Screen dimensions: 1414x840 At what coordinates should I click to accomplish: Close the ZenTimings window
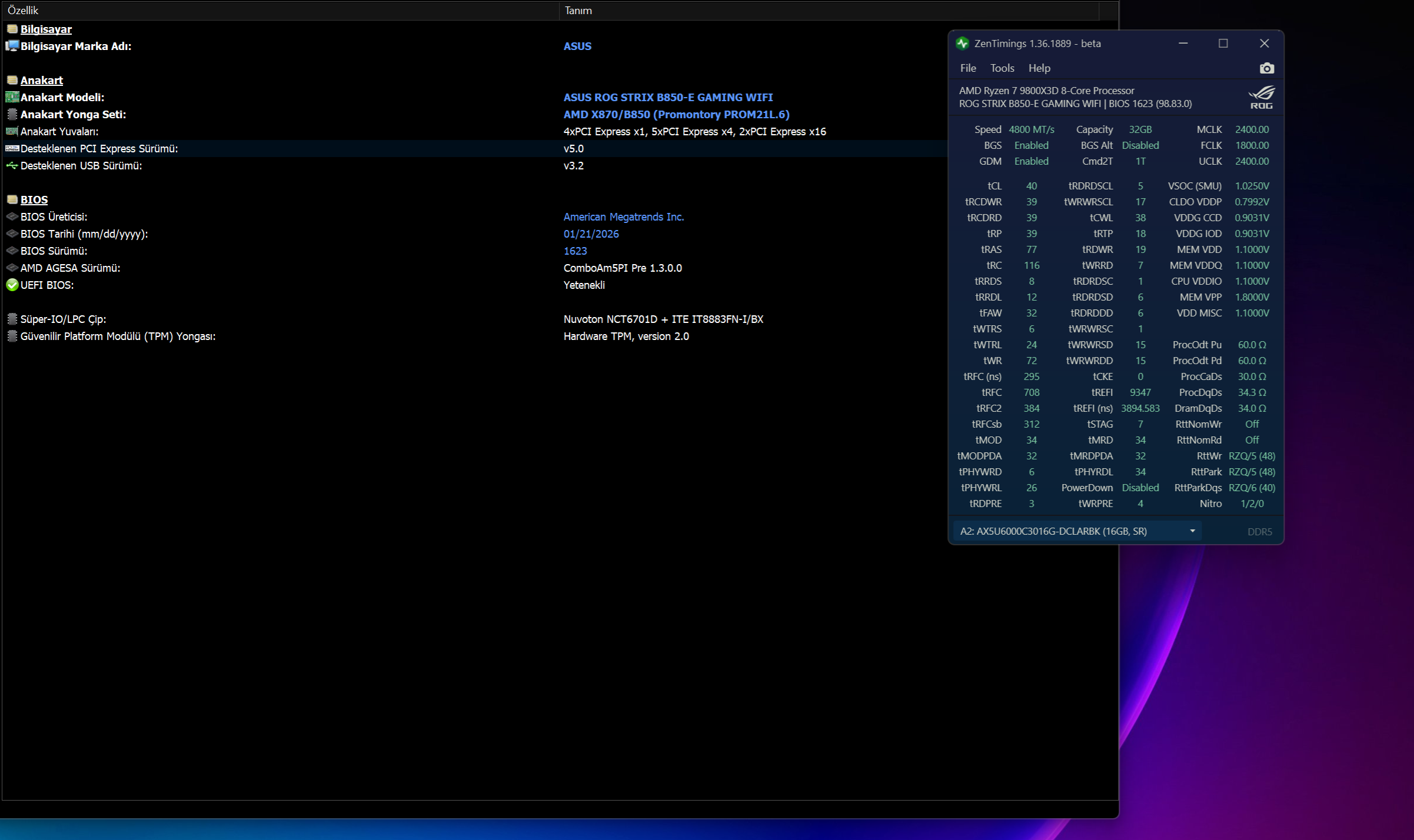(1264, 44)
